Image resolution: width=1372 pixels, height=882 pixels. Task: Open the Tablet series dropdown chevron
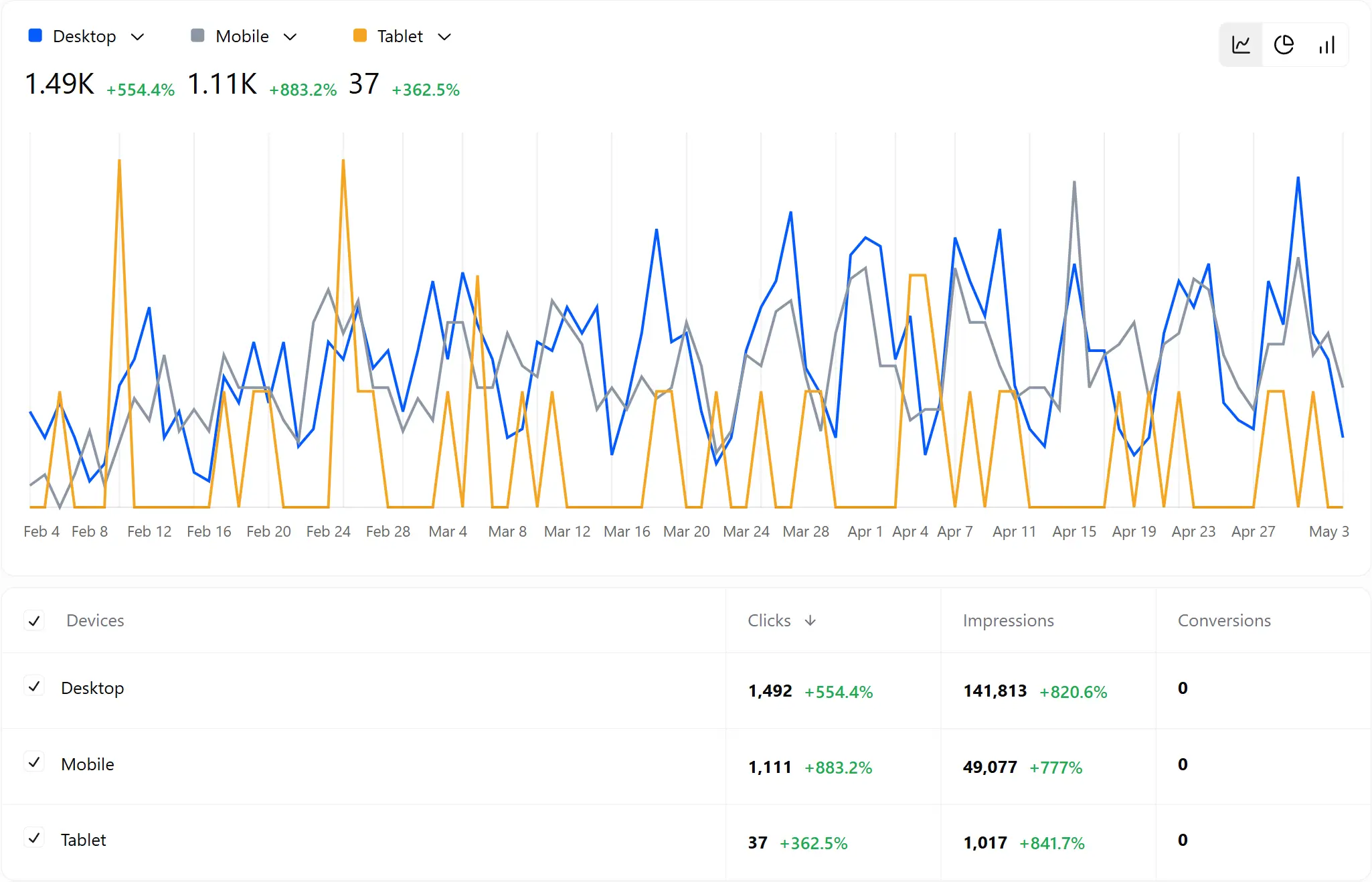(x=444, y=37)
